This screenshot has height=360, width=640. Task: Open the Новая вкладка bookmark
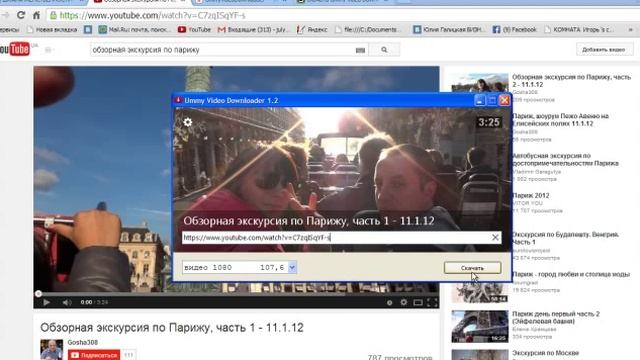[x=52, y=29]
